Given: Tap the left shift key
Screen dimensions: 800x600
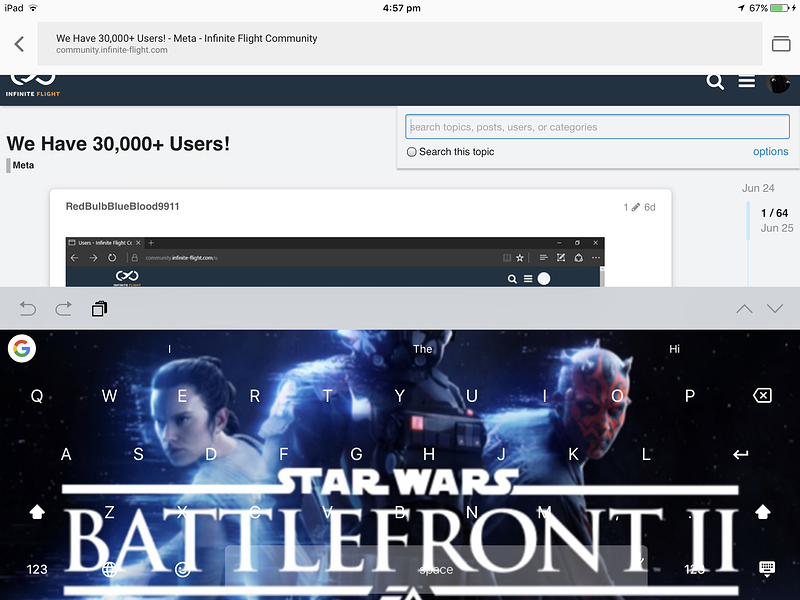Looking at the screenshot, I should coord(37,512).
